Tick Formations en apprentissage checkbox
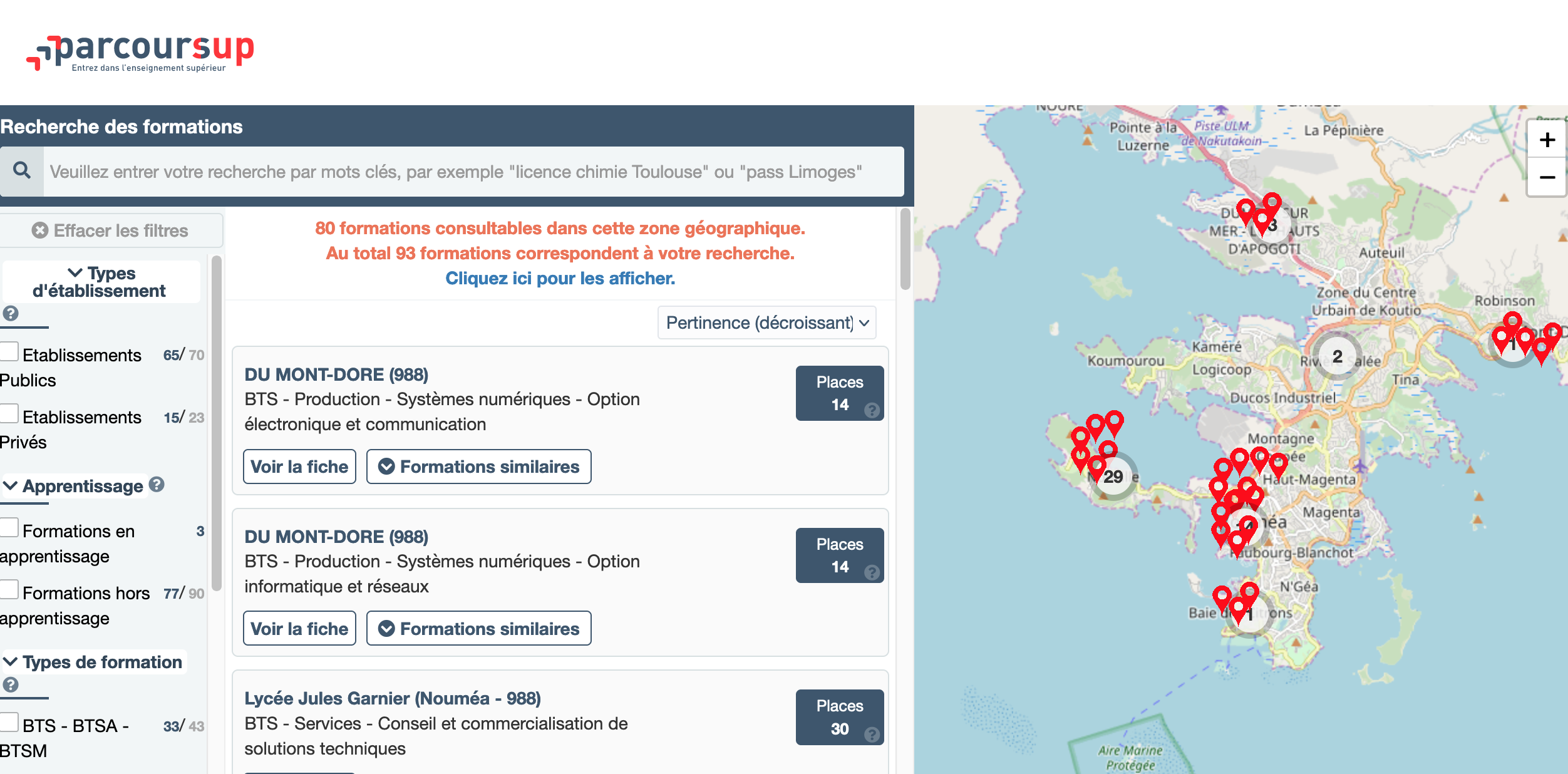The height and width of the screenshot is (774, 1568). (x=9, y=527)
